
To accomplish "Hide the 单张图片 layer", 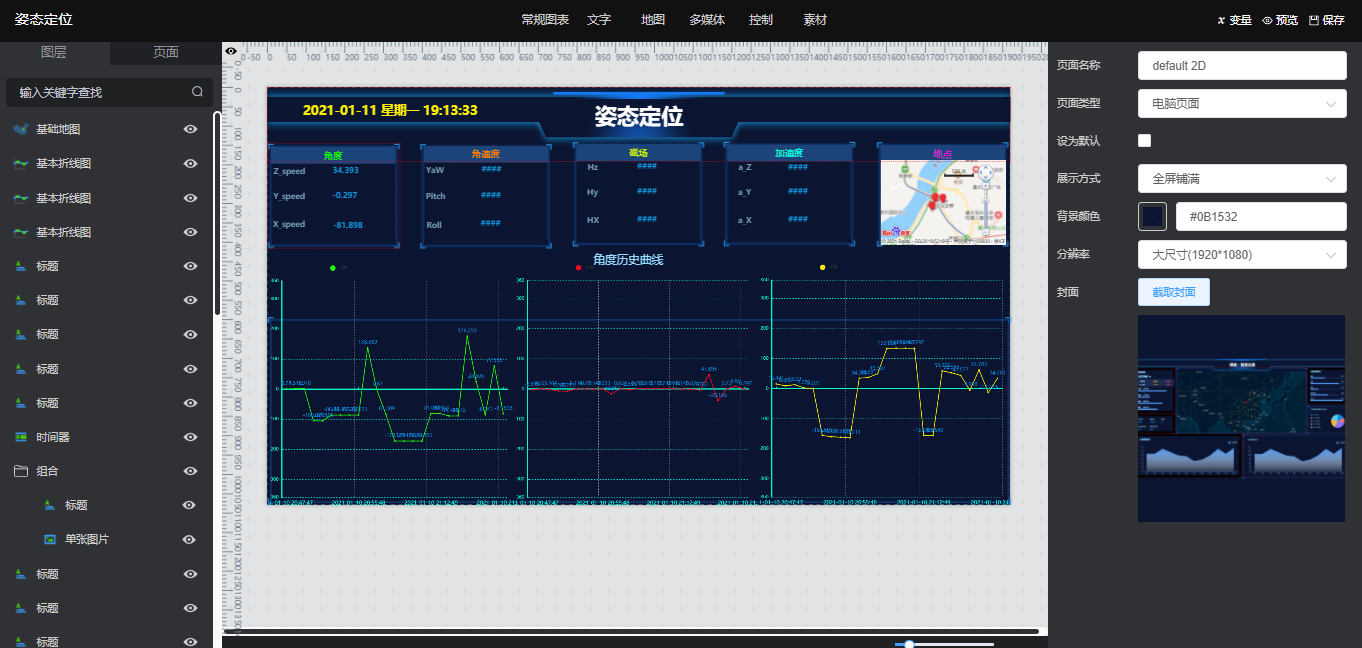I will (190, 539).
